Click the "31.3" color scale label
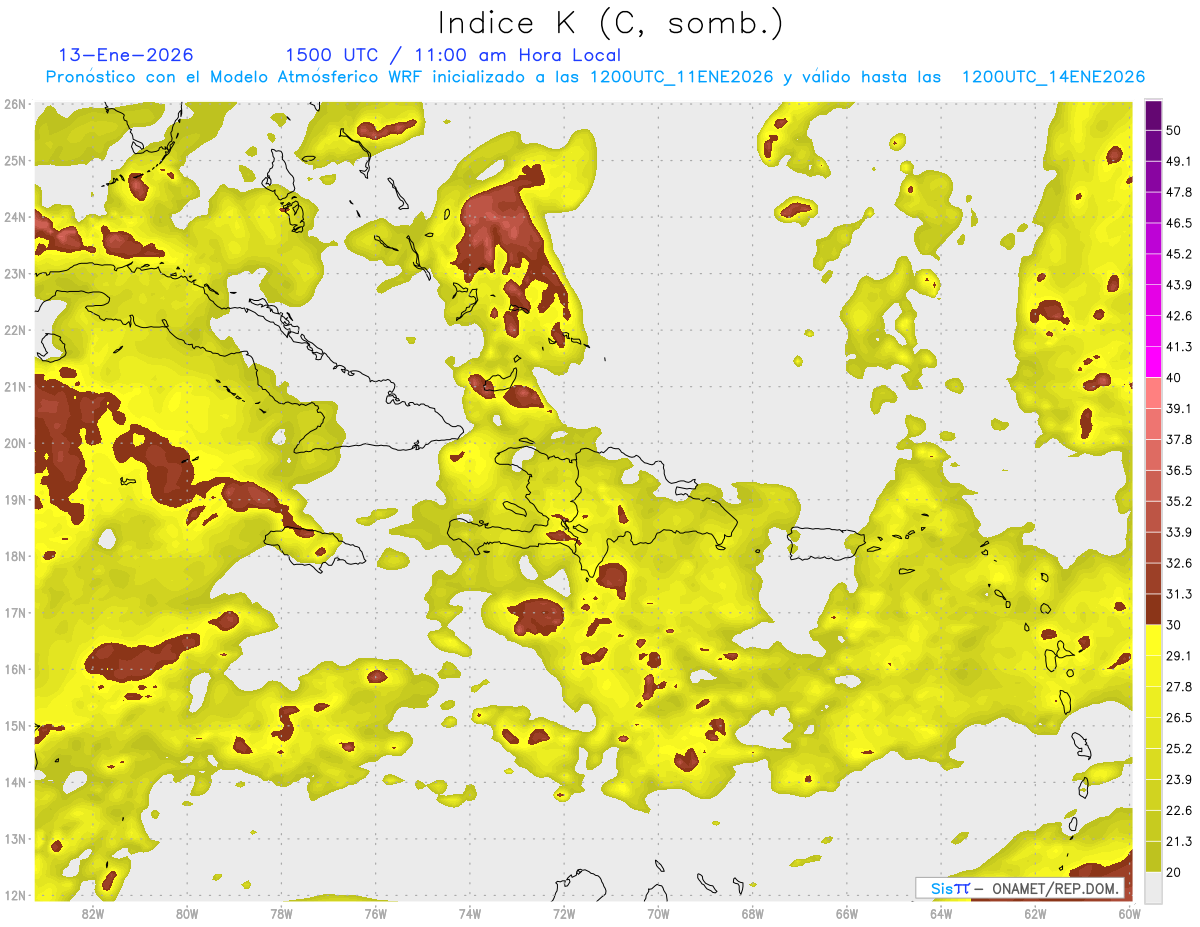1200x927 pixels. (1179, 594)
